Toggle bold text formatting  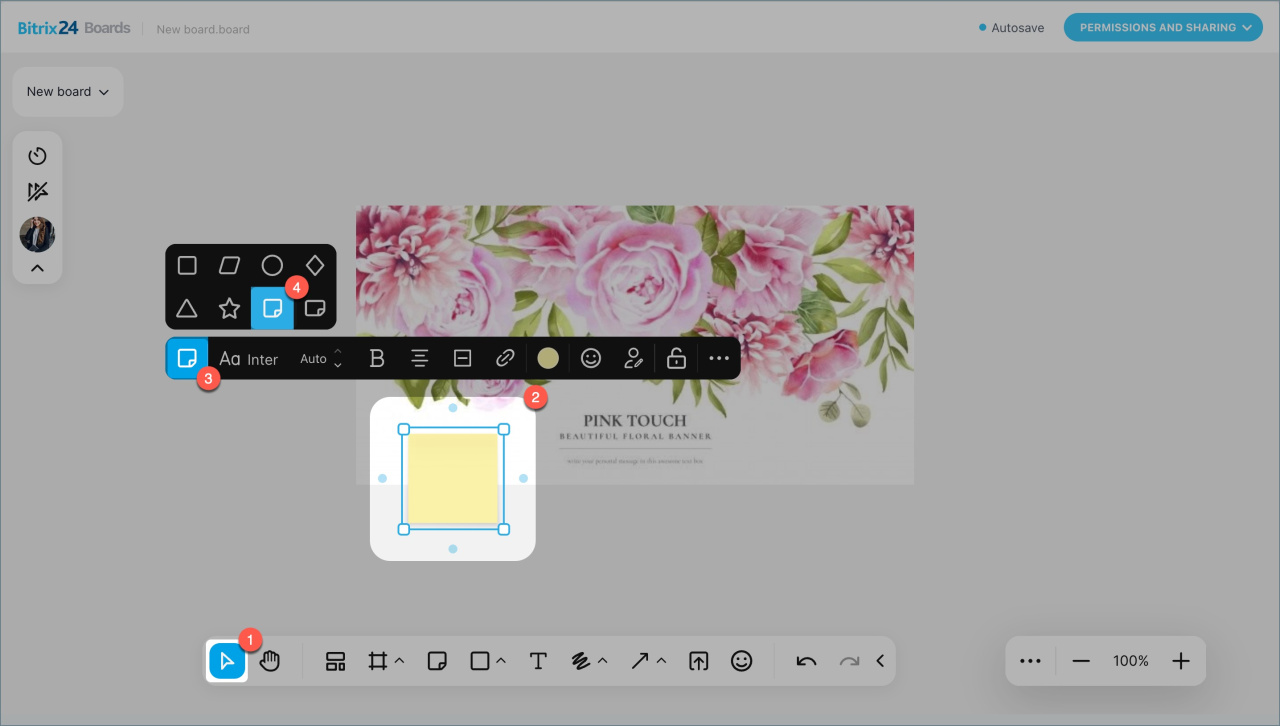click(x=377, y=358)
